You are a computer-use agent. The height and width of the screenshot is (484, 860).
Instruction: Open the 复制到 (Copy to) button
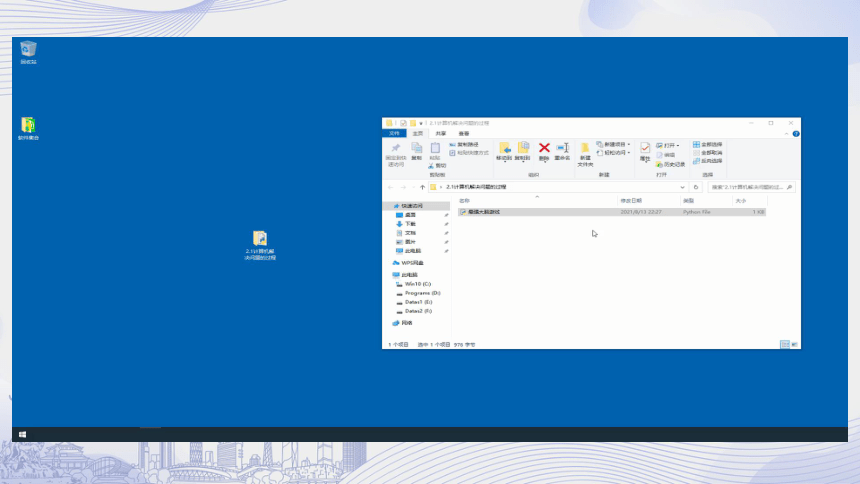point(523,151)
